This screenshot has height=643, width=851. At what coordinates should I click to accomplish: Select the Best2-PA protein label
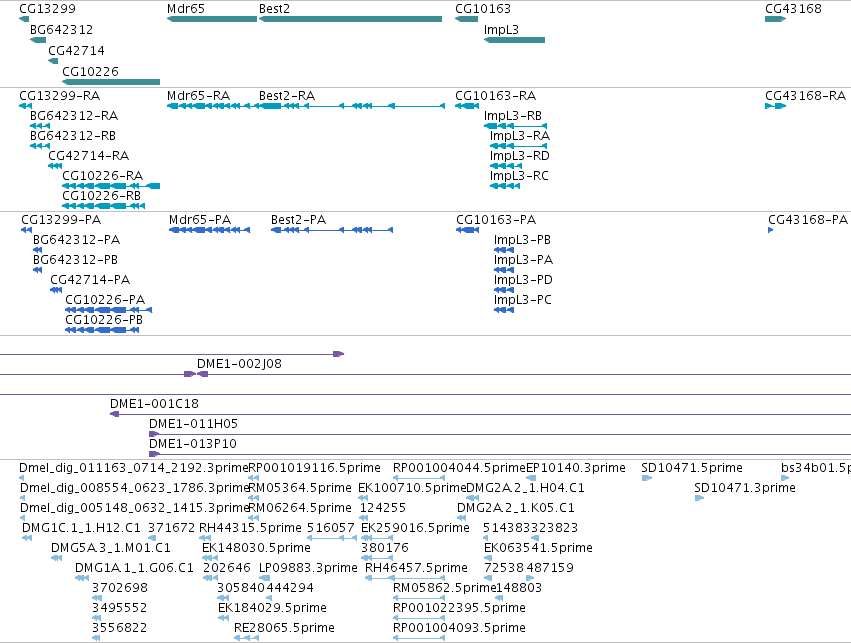299,220
